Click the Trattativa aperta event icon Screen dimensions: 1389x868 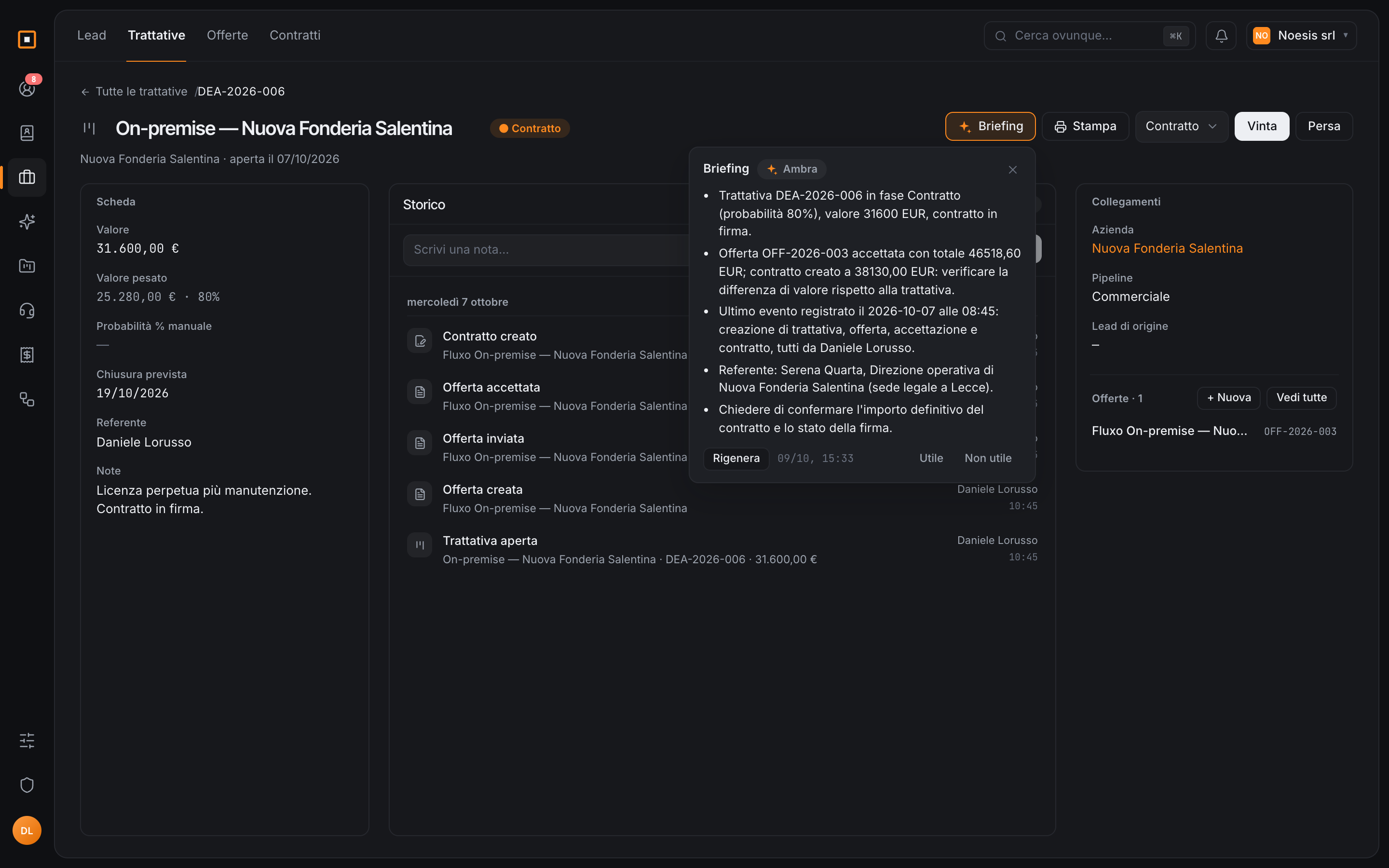pos(420,545)
